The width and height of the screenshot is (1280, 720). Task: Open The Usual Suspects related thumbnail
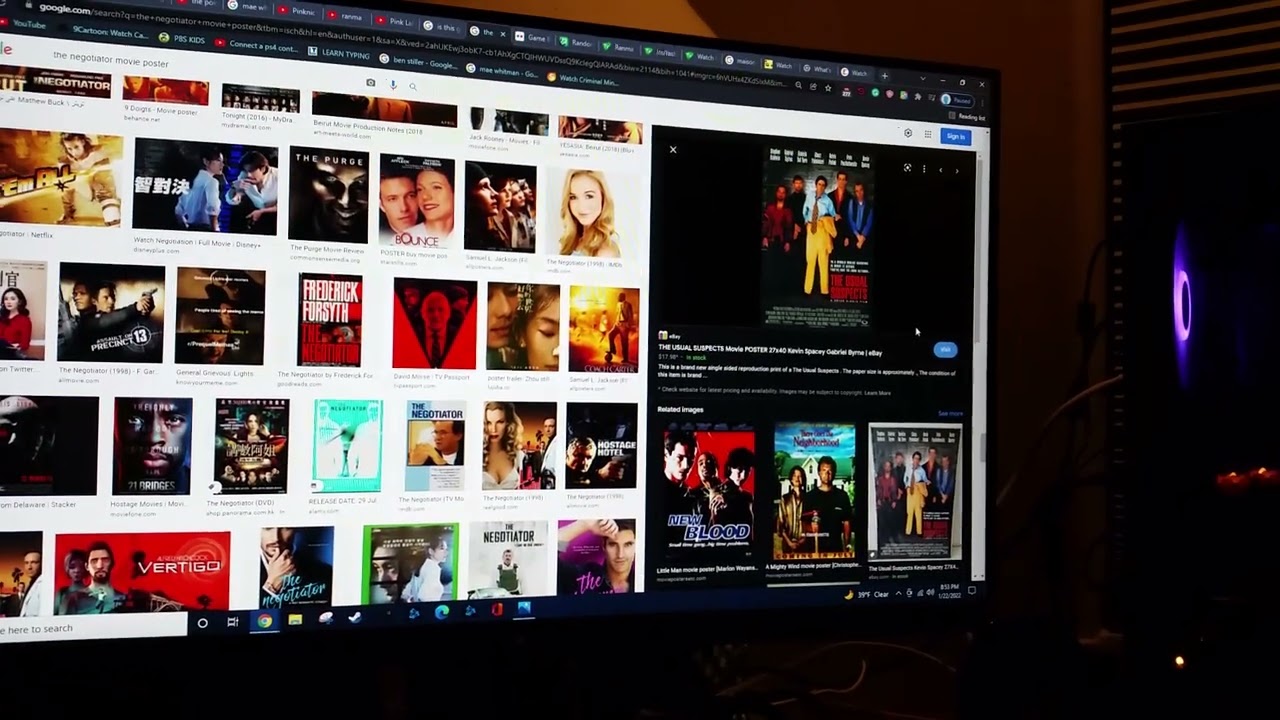click(914, 493)
